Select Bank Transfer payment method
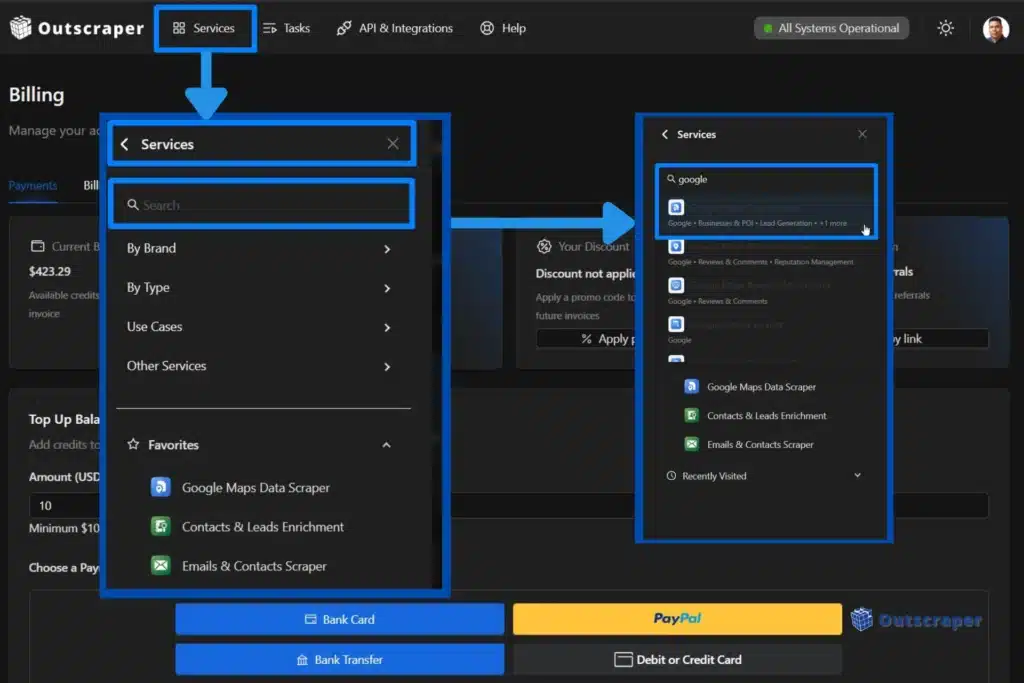The image size is (1024, 683). point(340,659)
